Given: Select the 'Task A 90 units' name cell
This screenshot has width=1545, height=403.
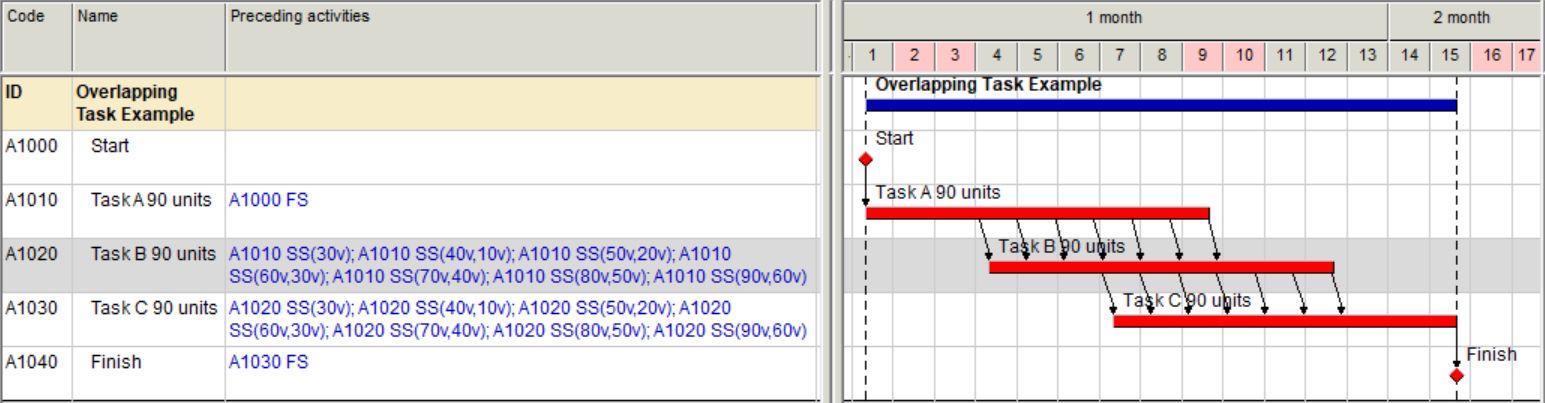Looking at the screenshot, I should point(148,211).
